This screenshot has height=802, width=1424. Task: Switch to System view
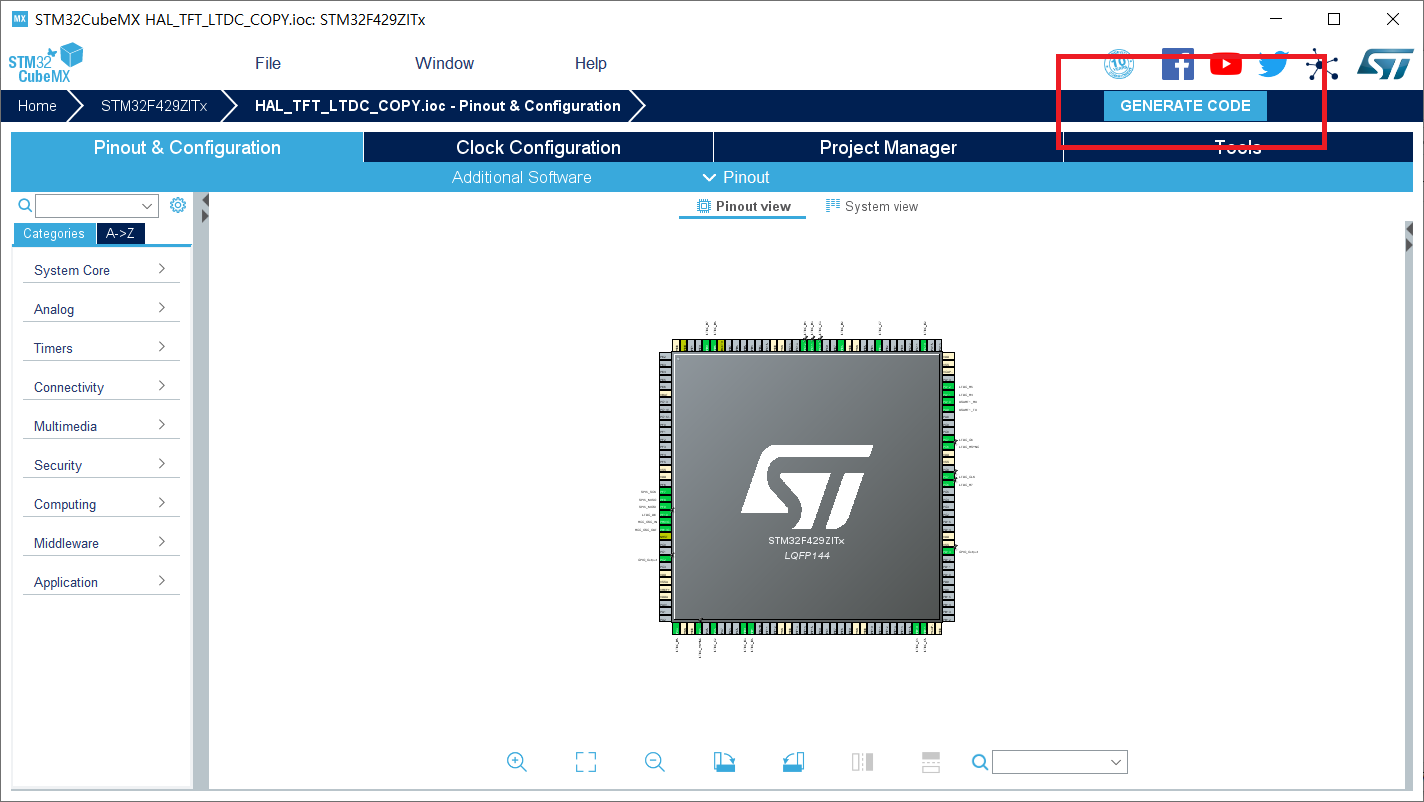point(872,206)
